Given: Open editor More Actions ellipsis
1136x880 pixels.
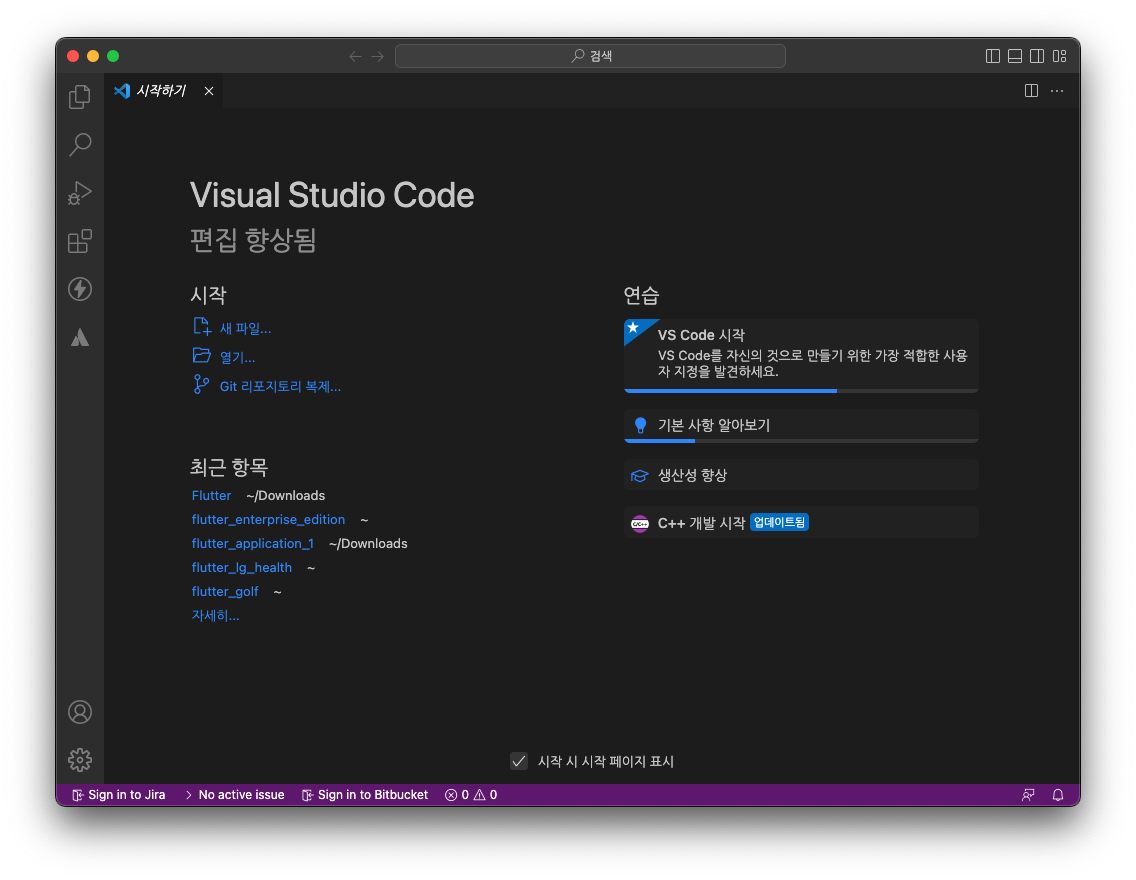Looking at the screenshot, I should [x=1057, y=91].
